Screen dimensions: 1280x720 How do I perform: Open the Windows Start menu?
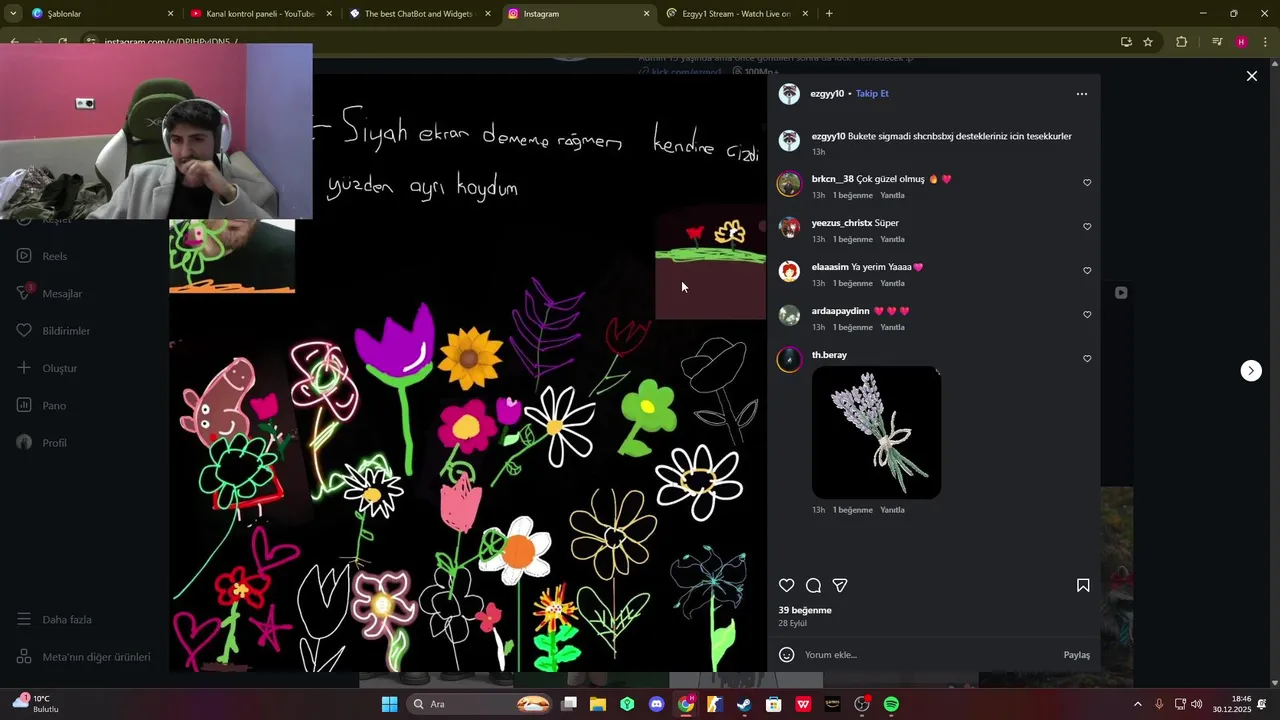coord(389,704)
